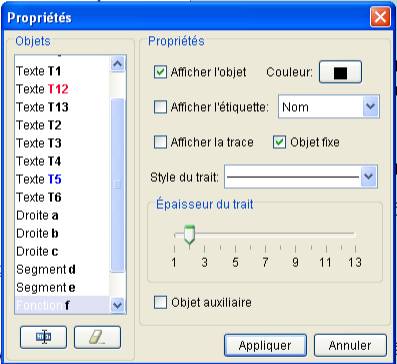Open the black Couleur swatch button
This screenshot has width=397, height=364.
[340, 72]
